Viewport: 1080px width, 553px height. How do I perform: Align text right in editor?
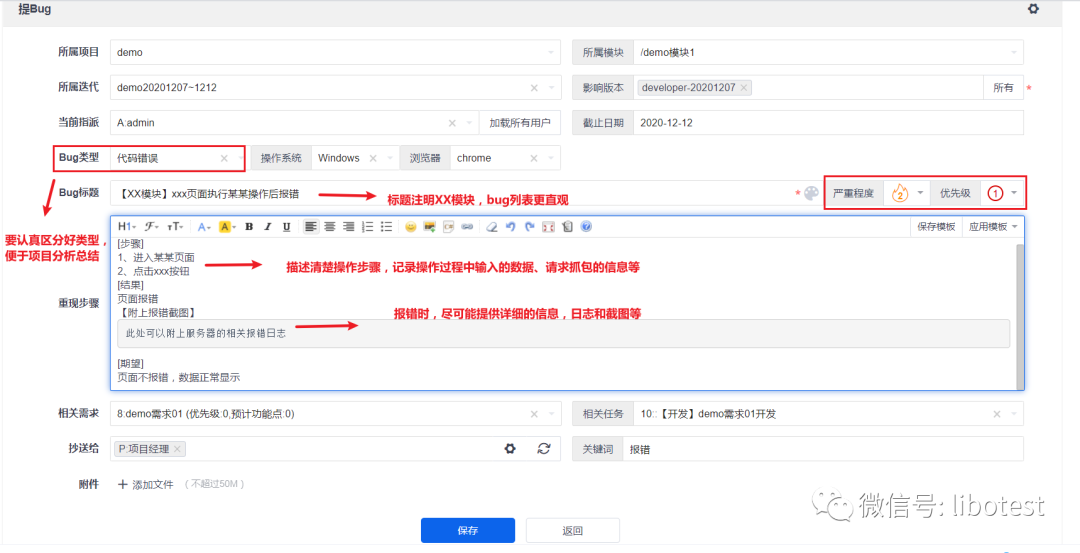click(x=349, y=227)
